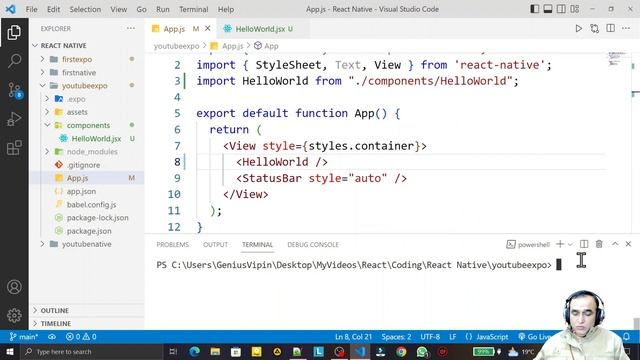Click Ln 8, Col 21 in status bar

[353, 337]
